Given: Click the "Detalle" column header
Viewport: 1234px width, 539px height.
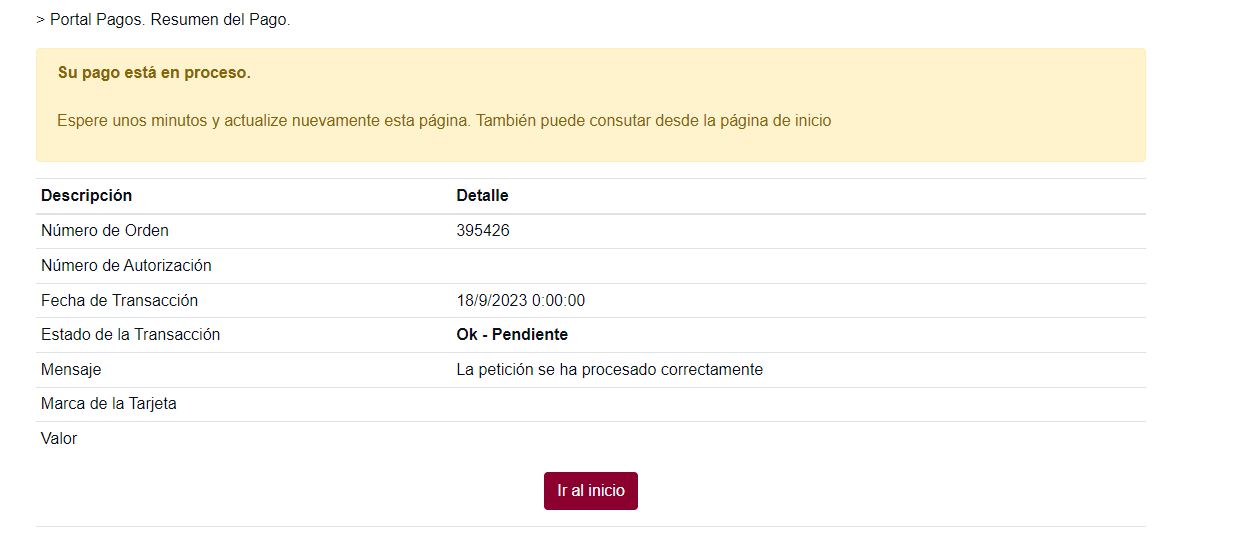Looking at the screenshot, I should 482,196.
